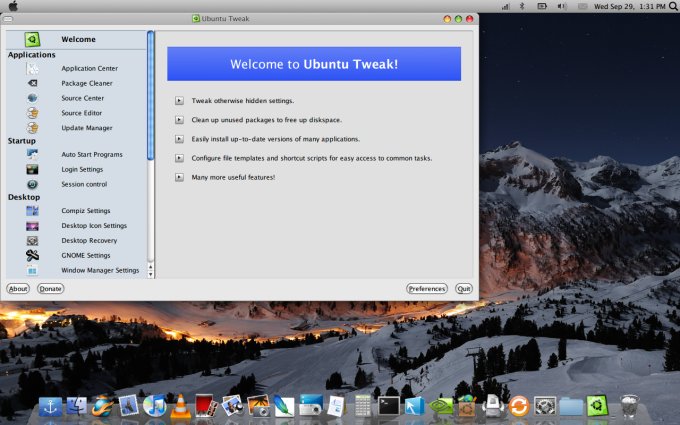Select Welcome in the sidebar list
Image resolution: width=680 pixels, height=425 pixels.
78,40
